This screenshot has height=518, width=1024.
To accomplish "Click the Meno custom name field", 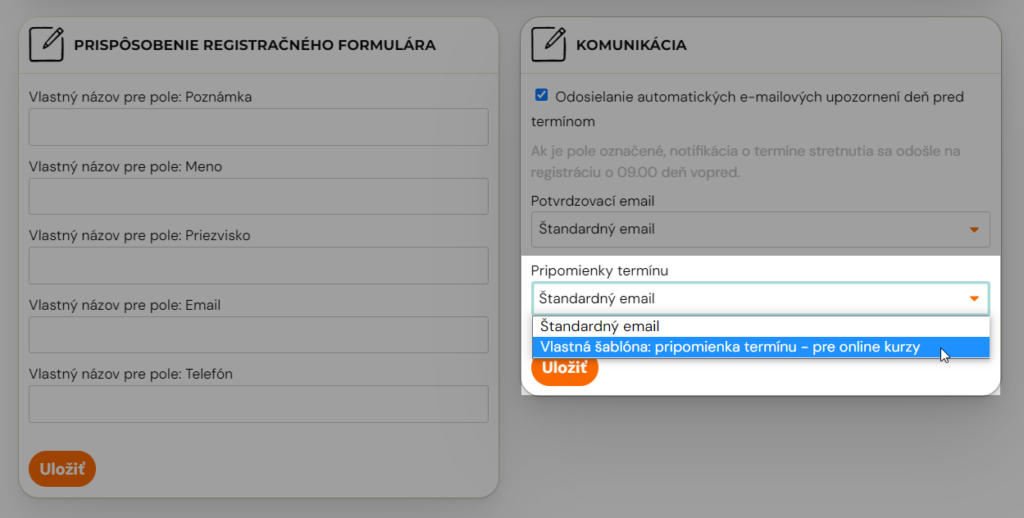I will [259, 197].
